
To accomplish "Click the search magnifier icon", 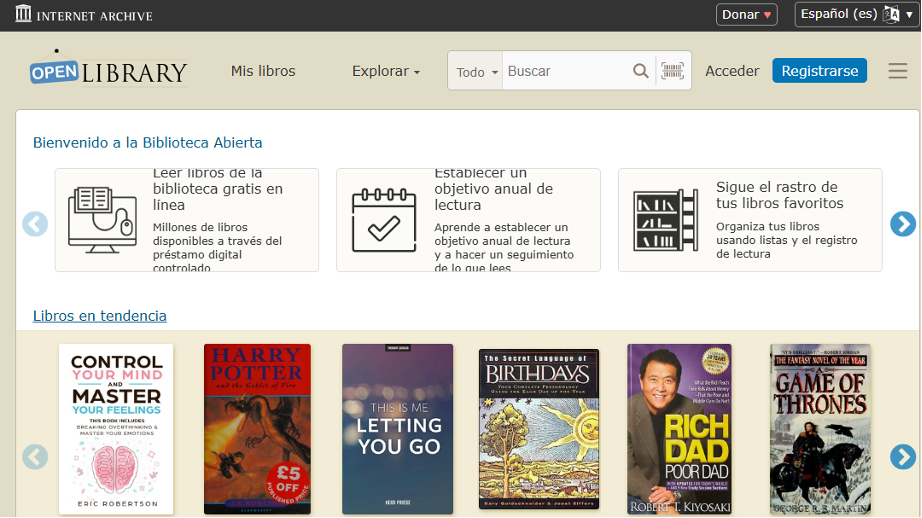I will tap(640, 71).
